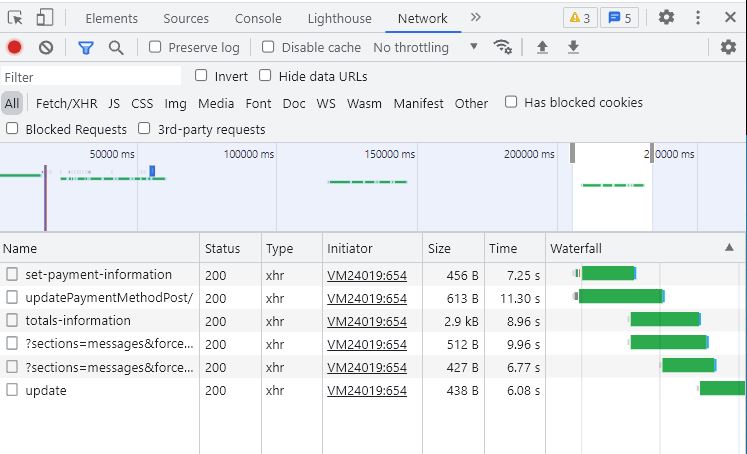
Task: Select the Fetch/XHR filter type
Action: coord(66,103)
